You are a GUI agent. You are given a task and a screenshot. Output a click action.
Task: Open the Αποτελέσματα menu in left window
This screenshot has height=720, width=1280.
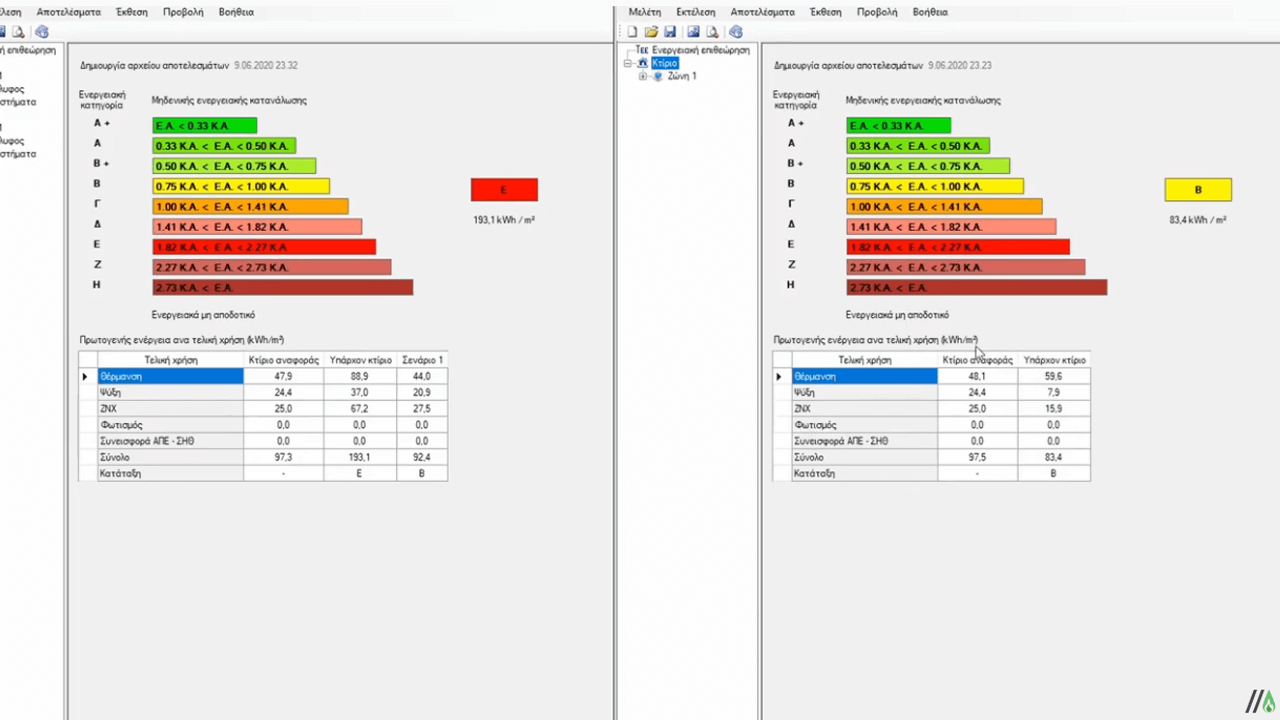pos(69,12)
